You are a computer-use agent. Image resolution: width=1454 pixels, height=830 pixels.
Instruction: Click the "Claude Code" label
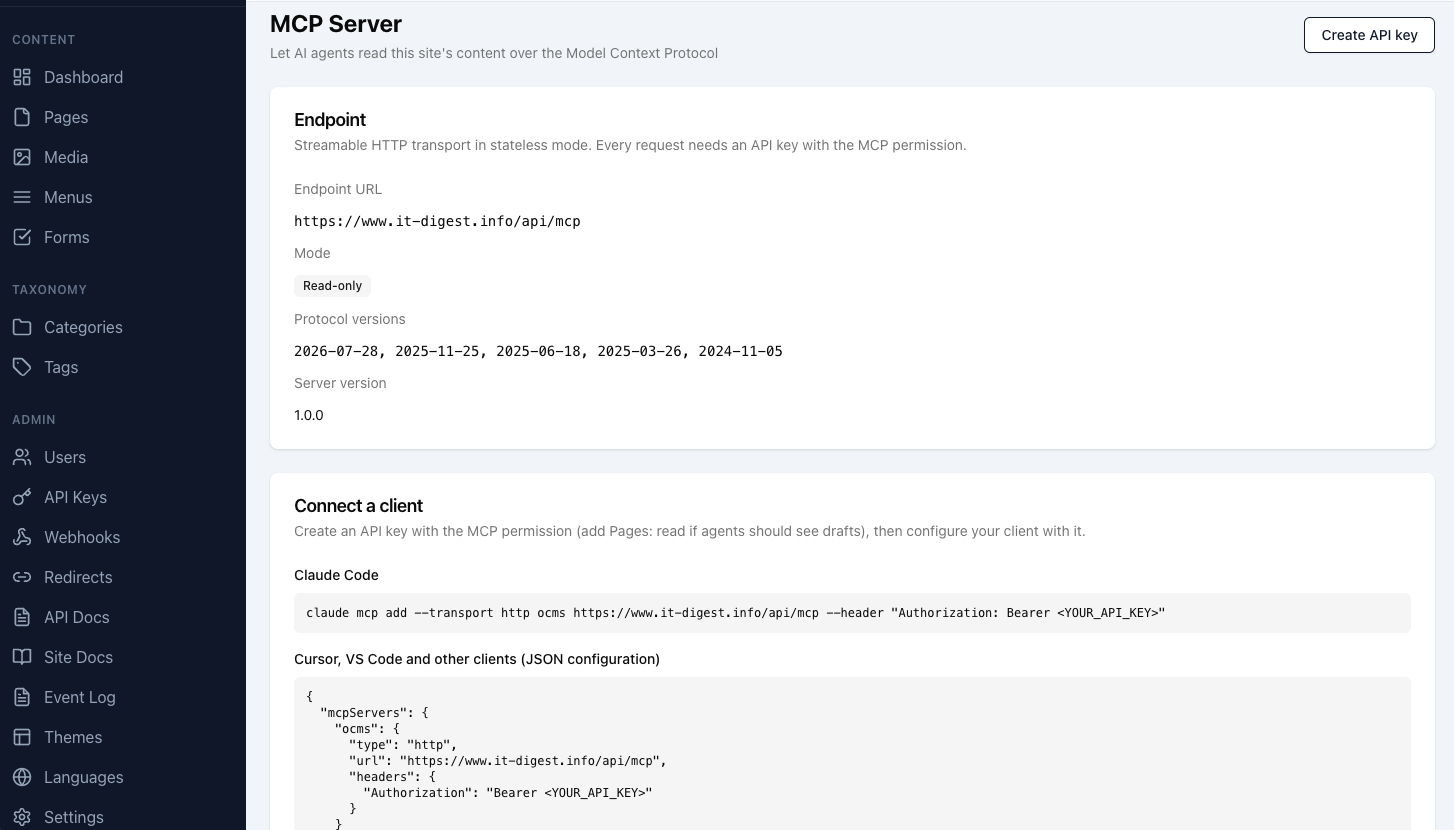pos(336,575)
